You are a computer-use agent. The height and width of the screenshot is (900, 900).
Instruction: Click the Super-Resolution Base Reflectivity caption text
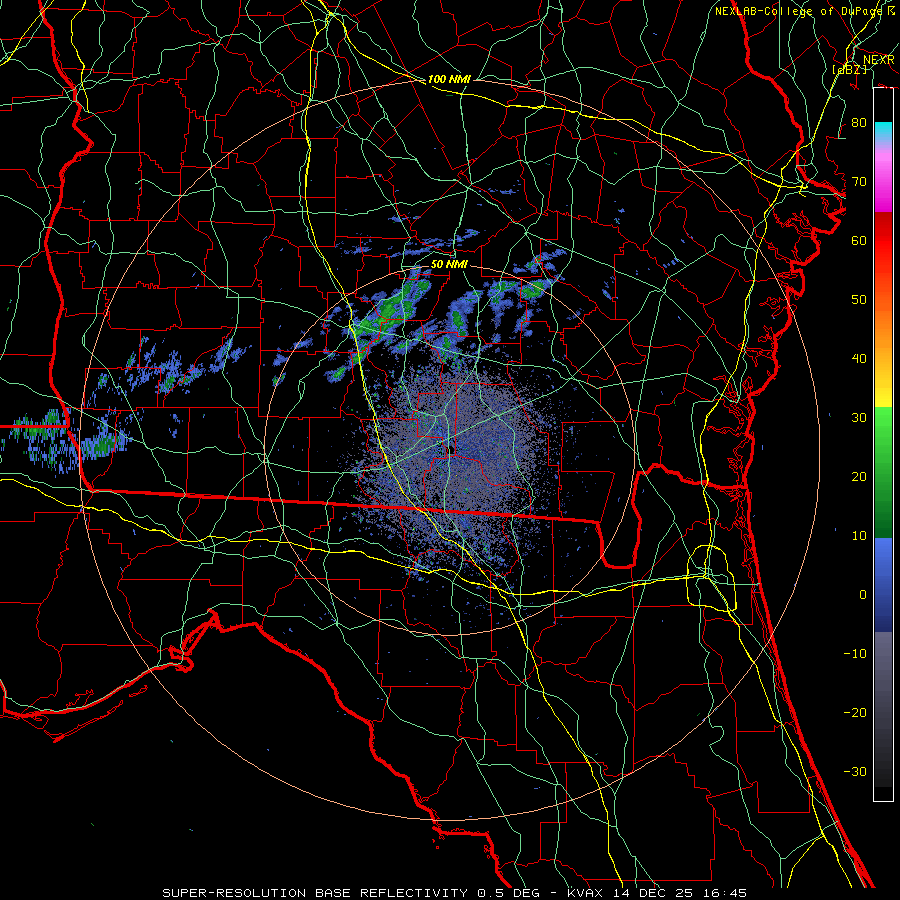[454, 893]
